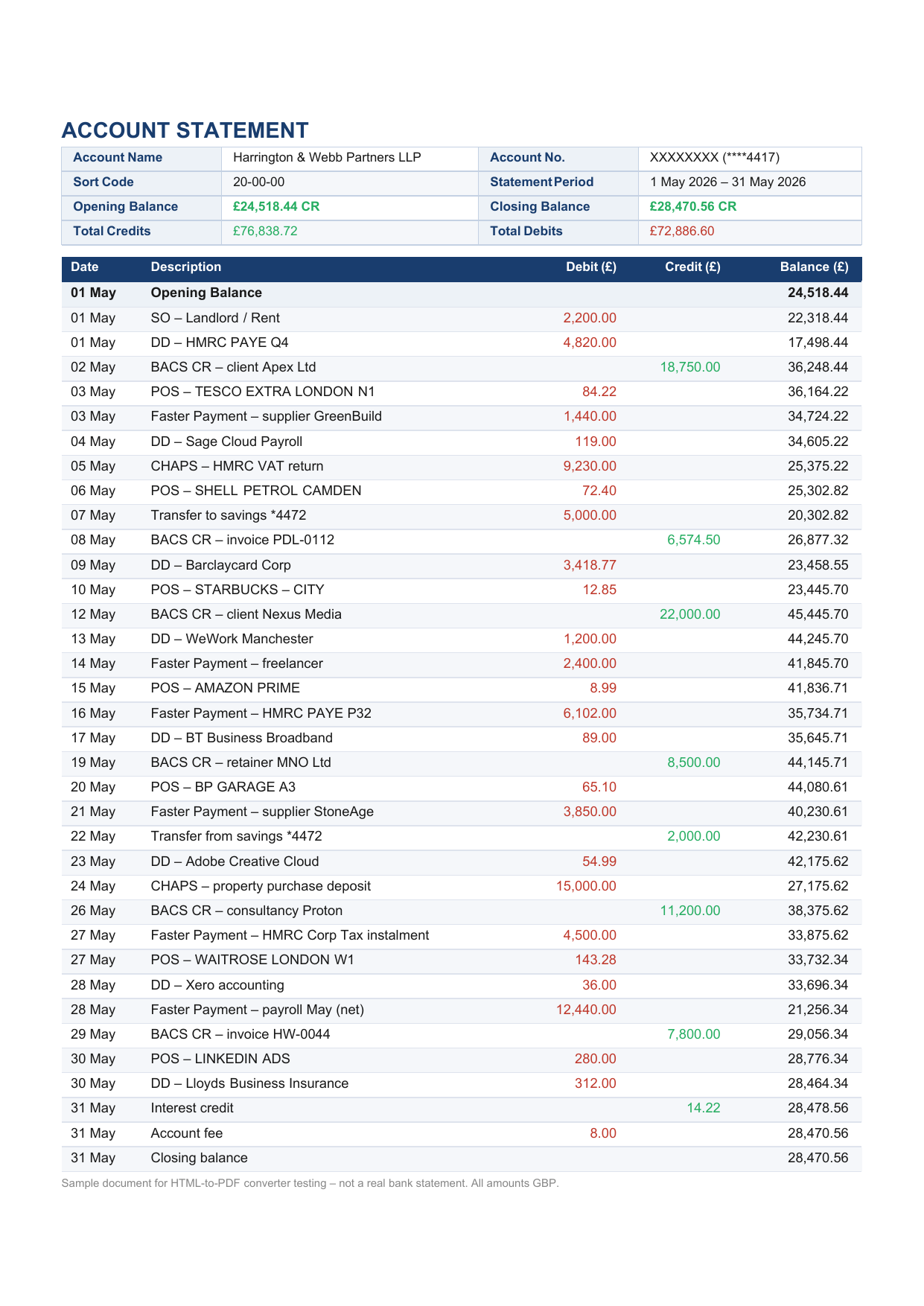The height and width of the screenshot is (1306, 924).
Task: Select the 8,500.00 retainer MNO Ltd credit
Action: [694, 762]
